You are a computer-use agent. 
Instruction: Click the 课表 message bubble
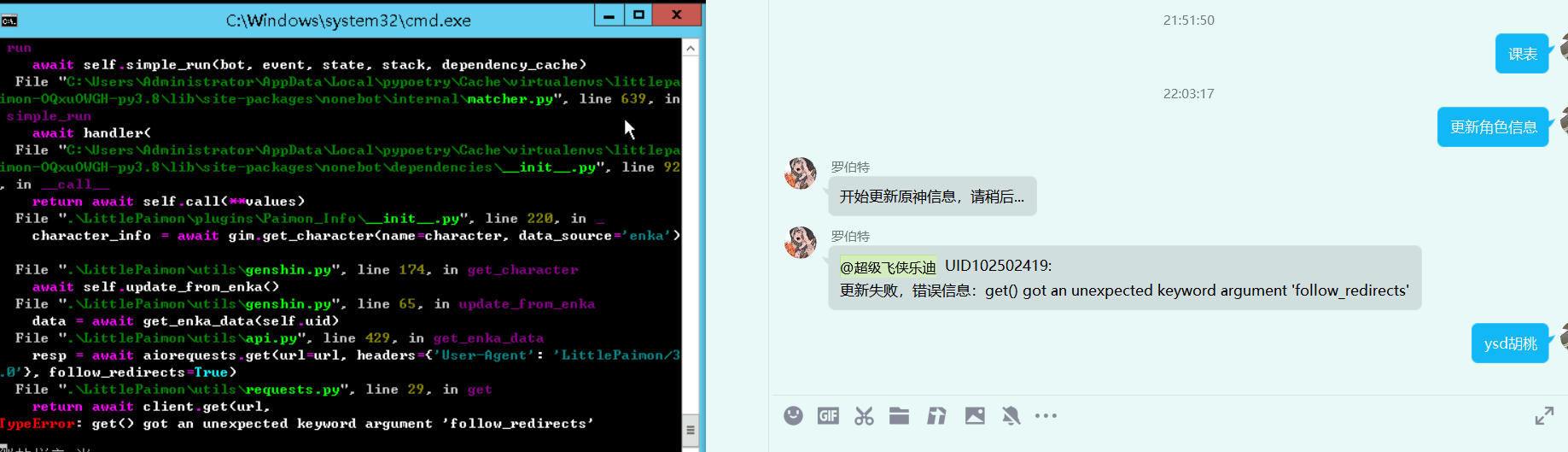1522,54
